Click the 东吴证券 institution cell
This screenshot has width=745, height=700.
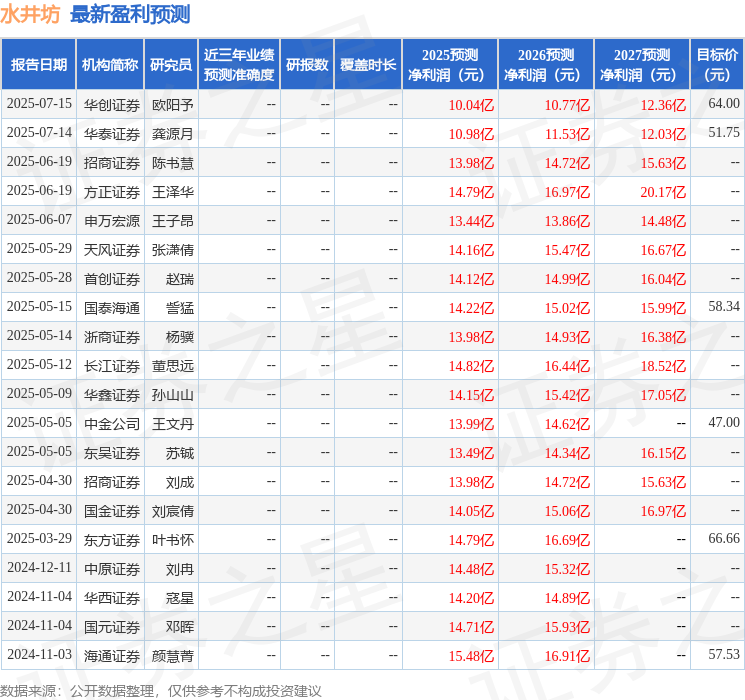coord(112,452)
